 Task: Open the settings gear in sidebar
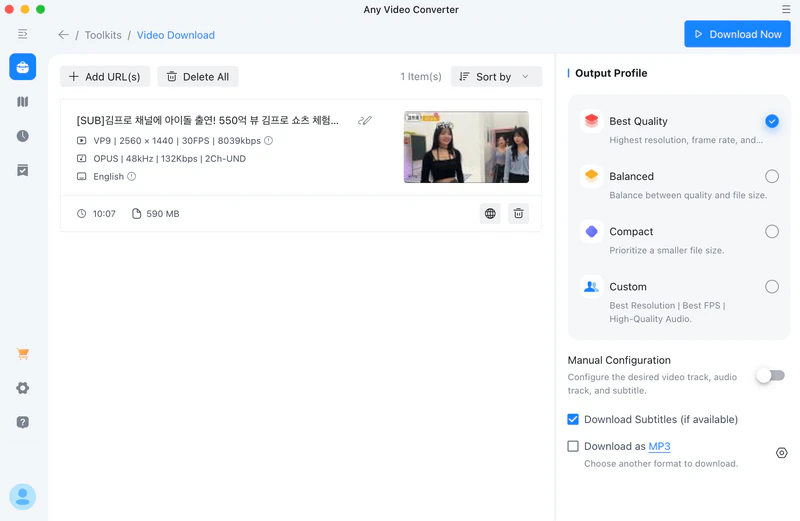click(22, 388)
